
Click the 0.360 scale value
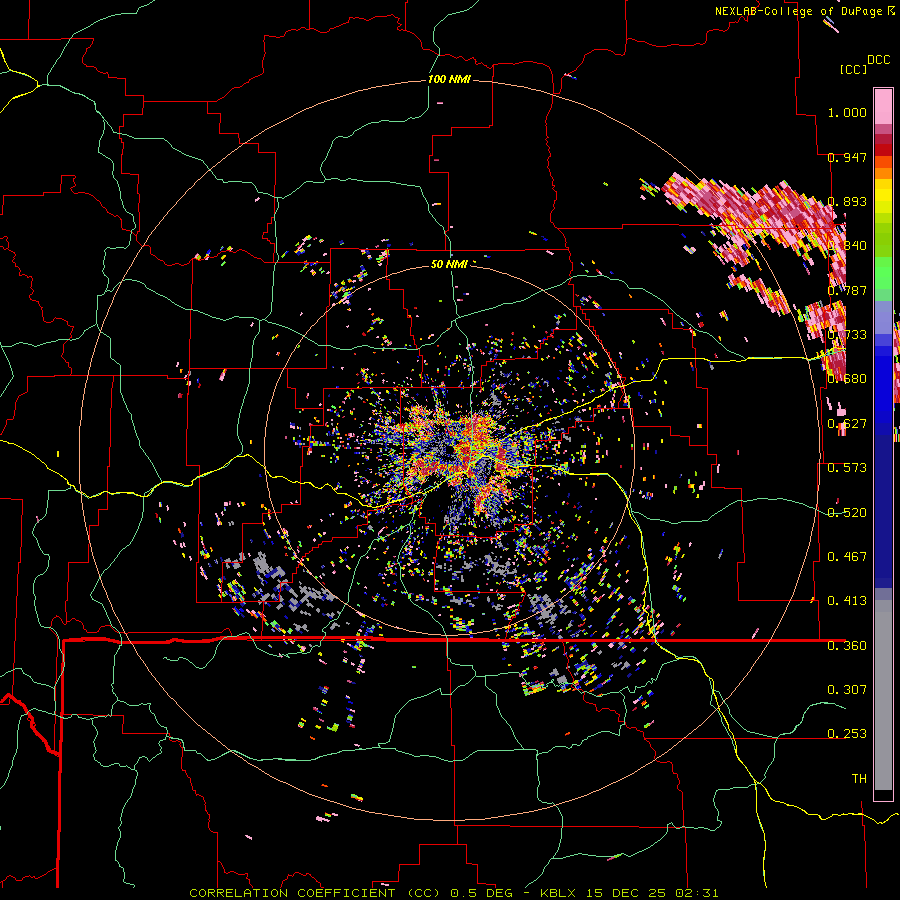(x=847, y=646)
